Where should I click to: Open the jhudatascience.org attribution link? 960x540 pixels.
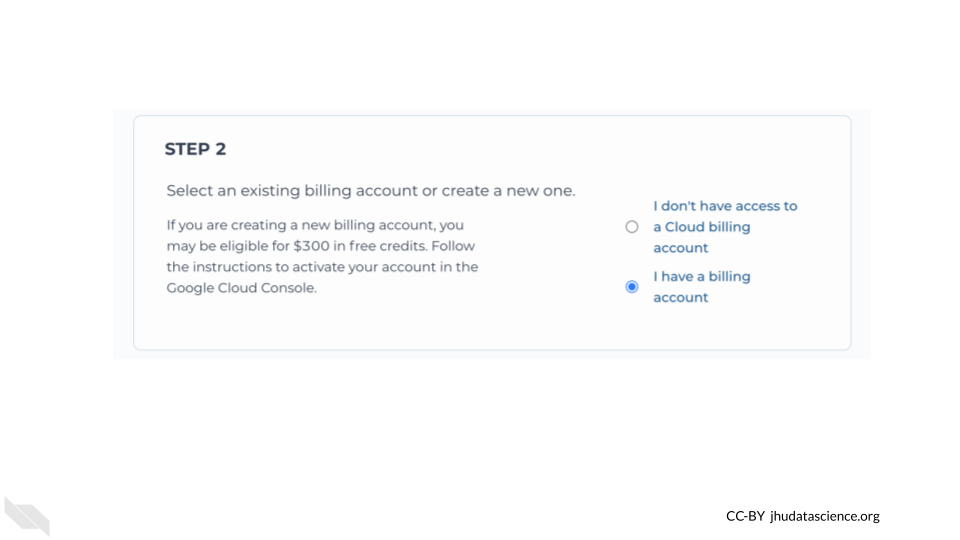click(x=825, y=516)
